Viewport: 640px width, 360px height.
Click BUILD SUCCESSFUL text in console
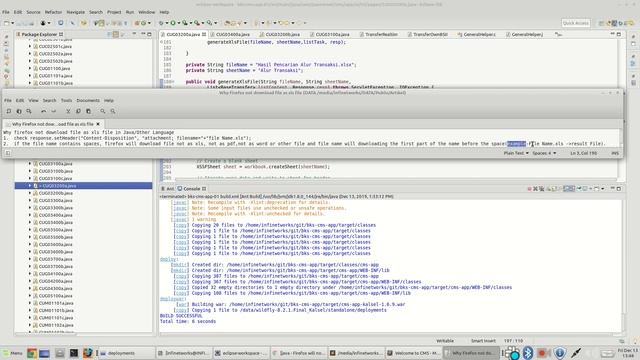(181, 316)
